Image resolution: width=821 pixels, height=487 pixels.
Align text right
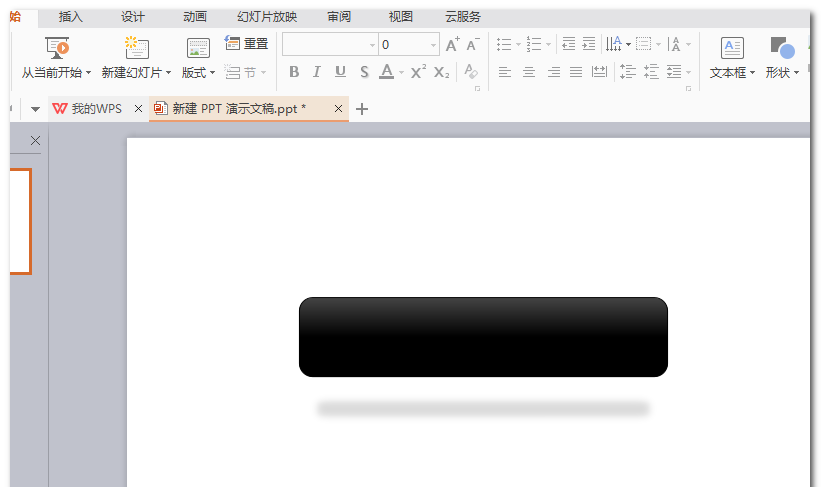(x=553, y=72)
